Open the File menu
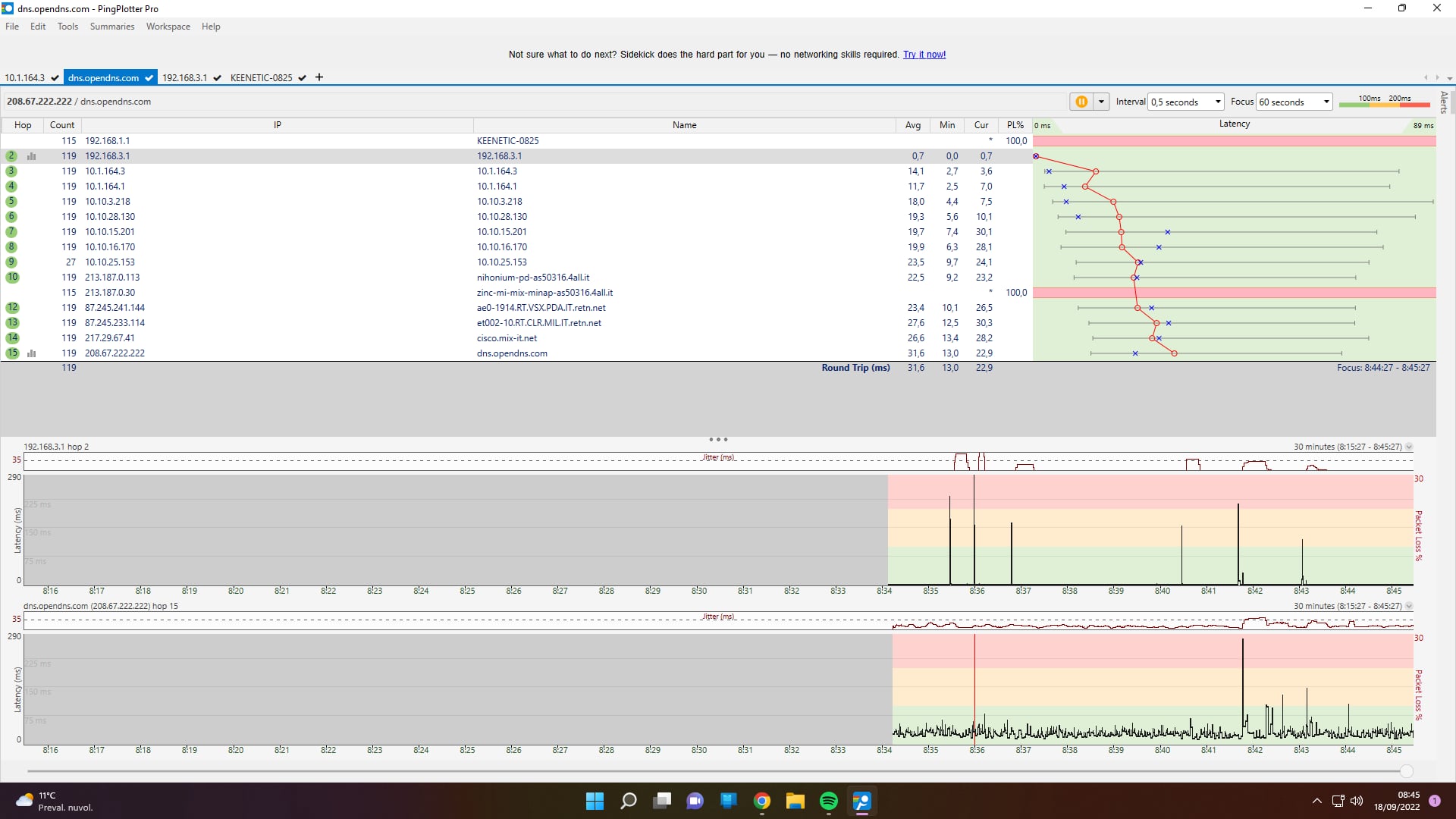This screenshot has height=819, width=1456. [x=12, y=27]
